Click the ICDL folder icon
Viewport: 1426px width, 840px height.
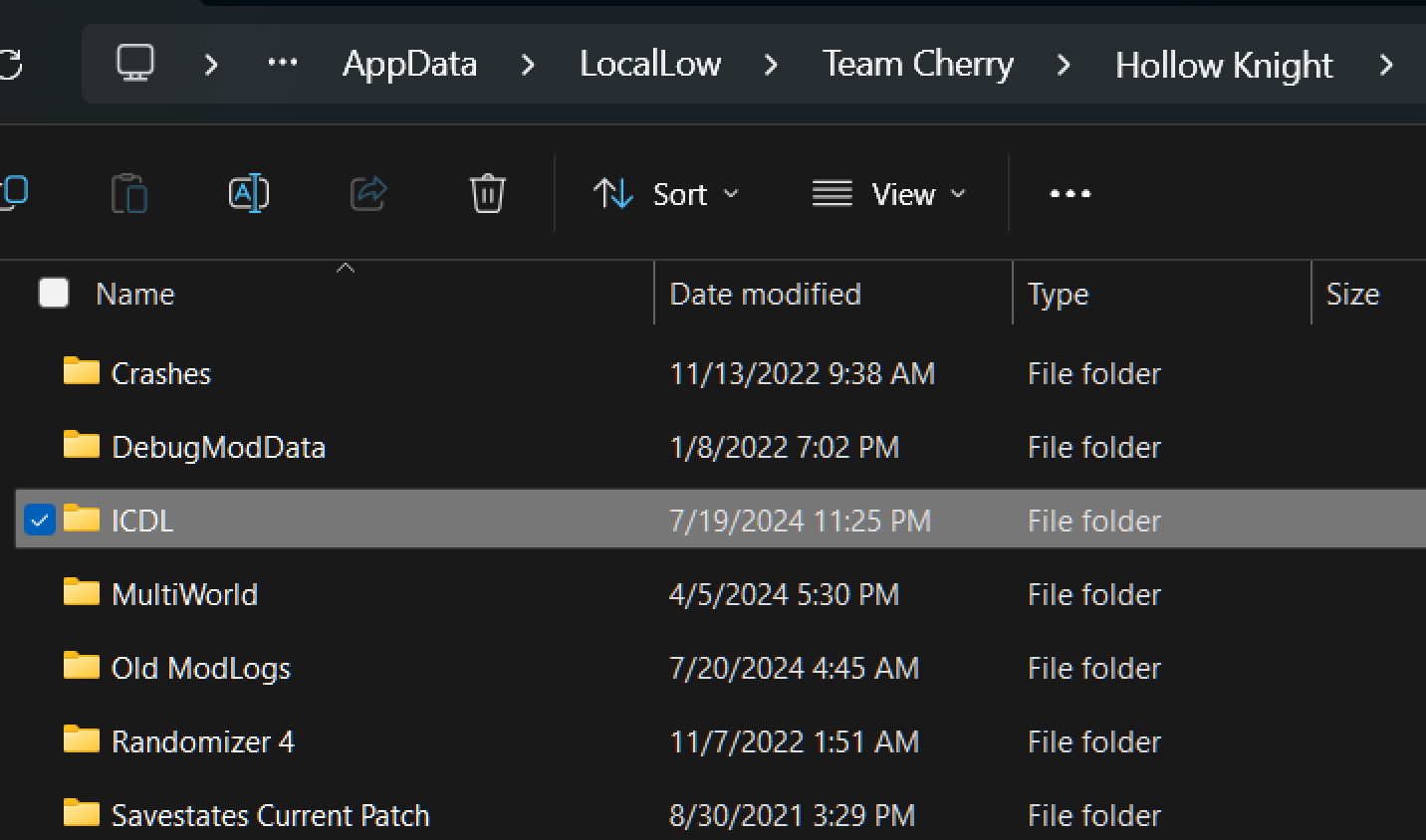tap(82, 518)
